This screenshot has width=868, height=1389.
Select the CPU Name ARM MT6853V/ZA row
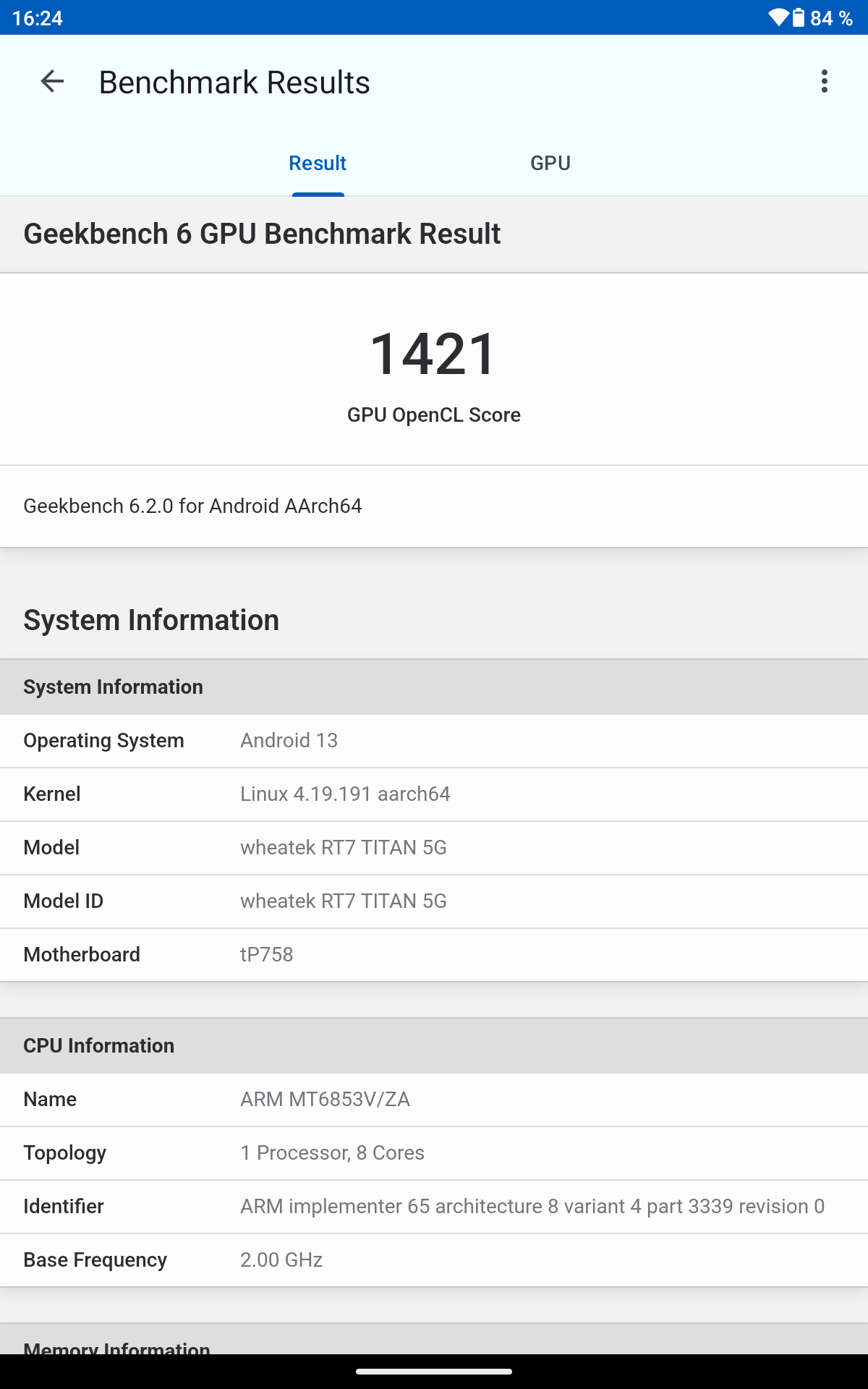point(433,1100)
